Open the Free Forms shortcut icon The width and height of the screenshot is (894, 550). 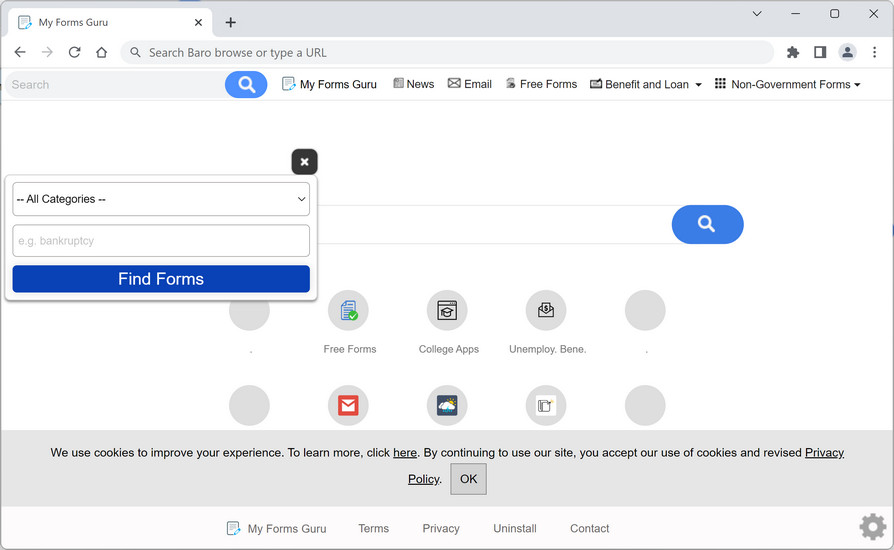point(348,311)
